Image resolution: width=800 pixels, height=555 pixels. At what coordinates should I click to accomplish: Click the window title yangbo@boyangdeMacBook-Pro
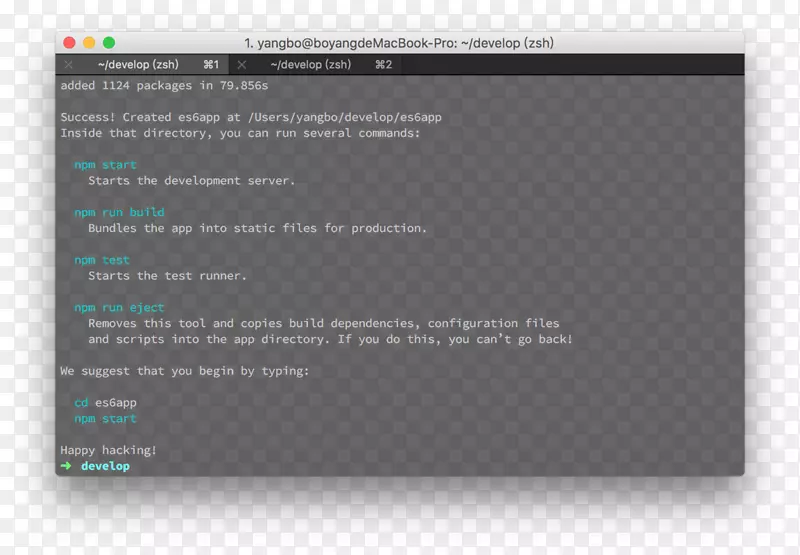tap(399, 43)
